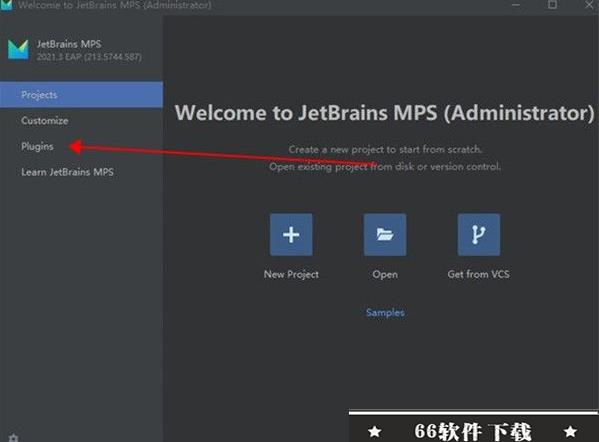This screenshot has height=442, width=599.
Task: Click the New Project label
Action: (291, 274)
